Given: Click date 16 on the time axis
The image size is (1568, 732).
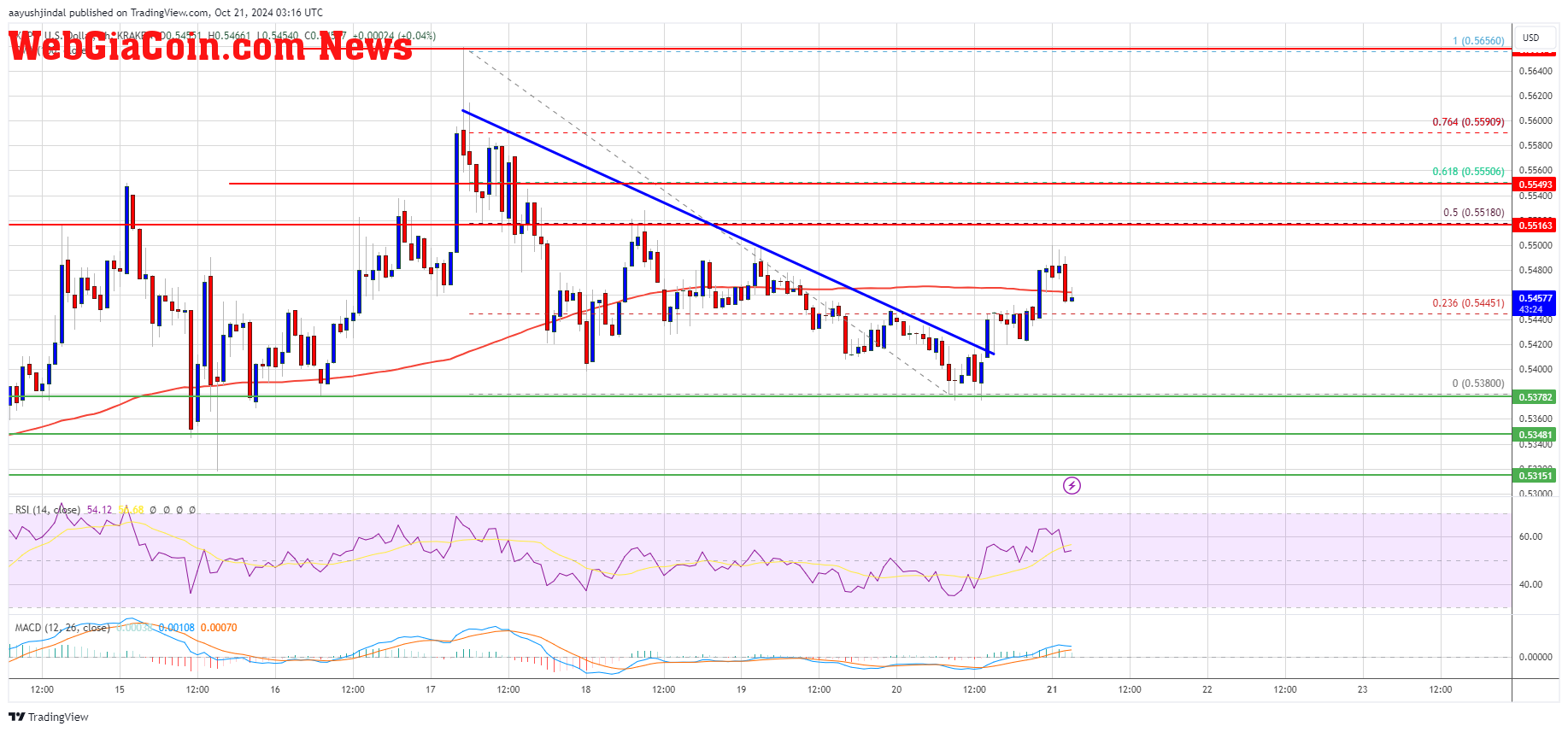Looking at the screenshot, I should pos(275,689).
